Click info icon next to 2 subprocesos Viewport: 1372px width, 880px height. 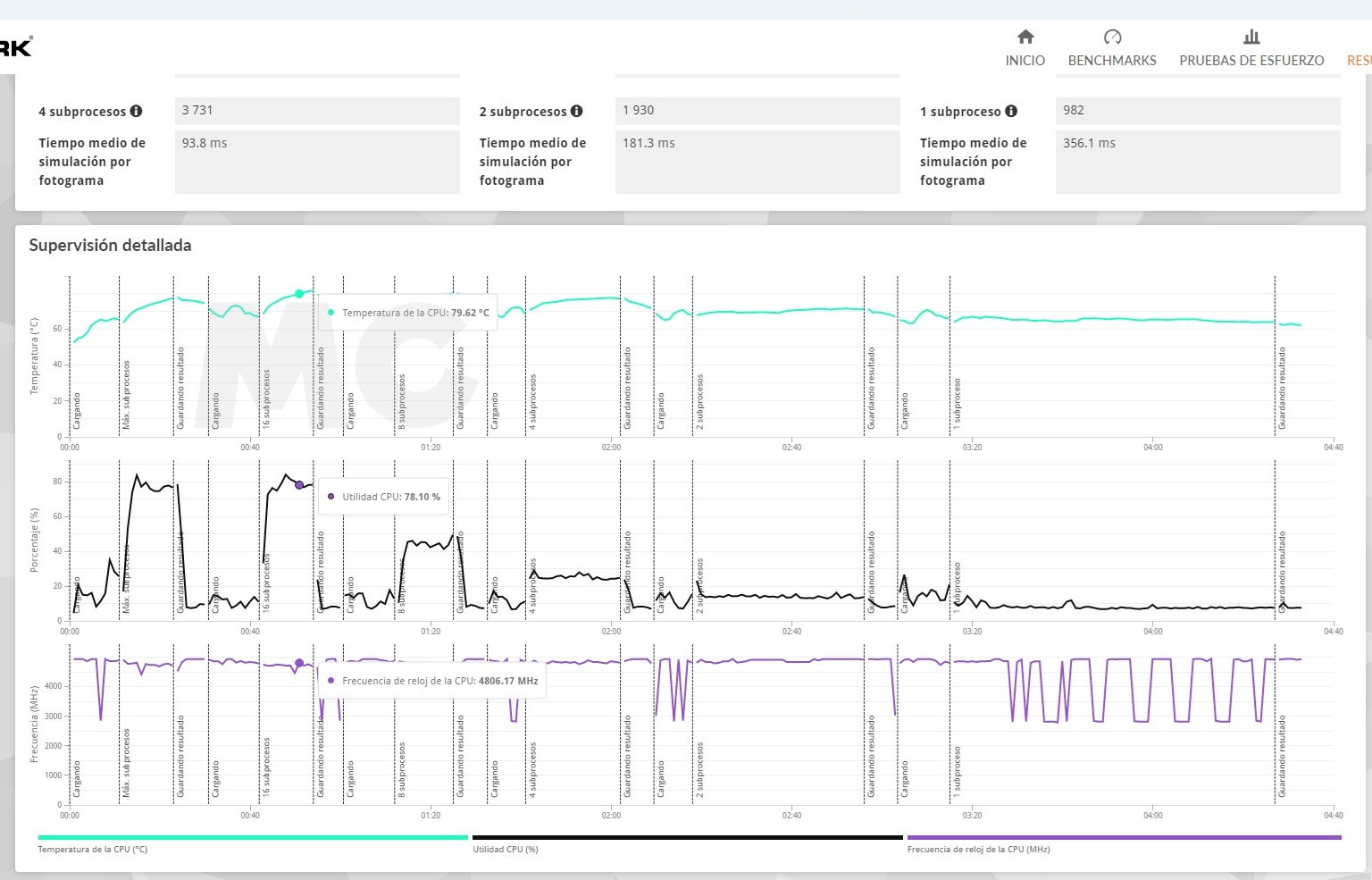577,111
